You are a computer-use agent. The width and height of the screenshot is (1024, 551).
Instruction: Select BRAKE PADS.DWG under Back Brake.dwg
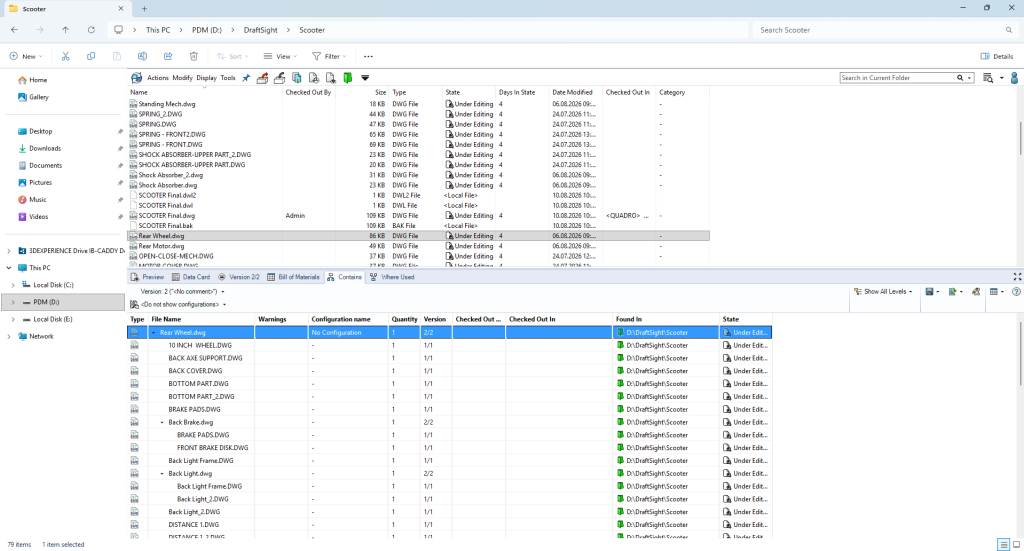(203, 435)
